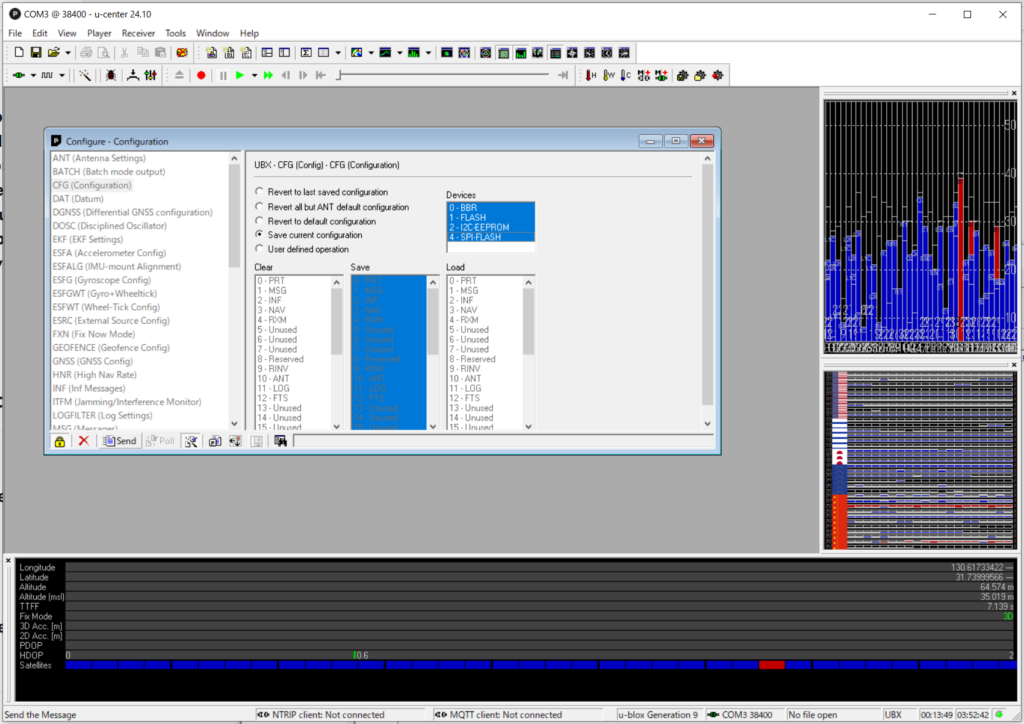The height and width of the screenshot is (724, 1024).
Task: Open the View menu
Action: pyautogui.click(x=67, y=33)
